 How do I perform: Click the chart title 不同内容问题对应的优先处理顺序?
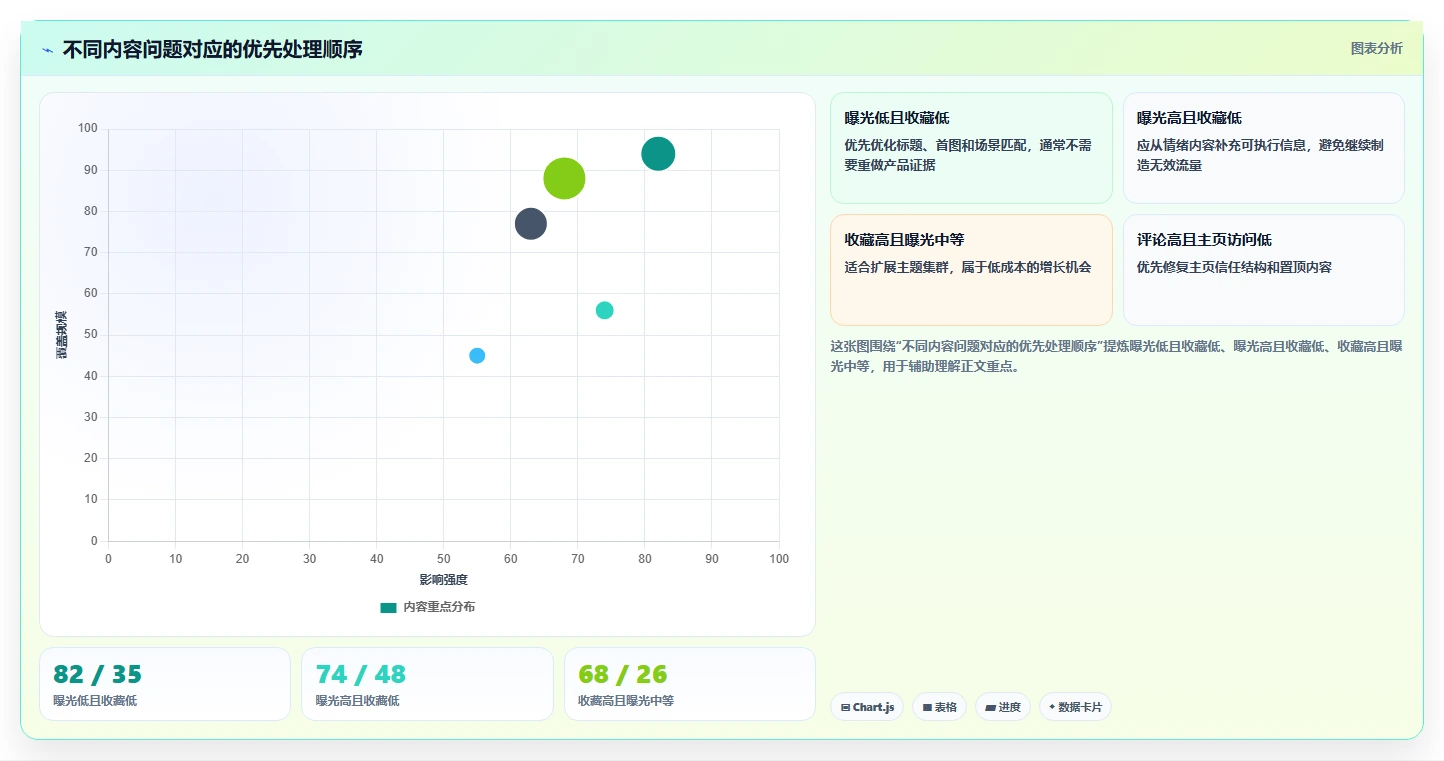point(212,49)
